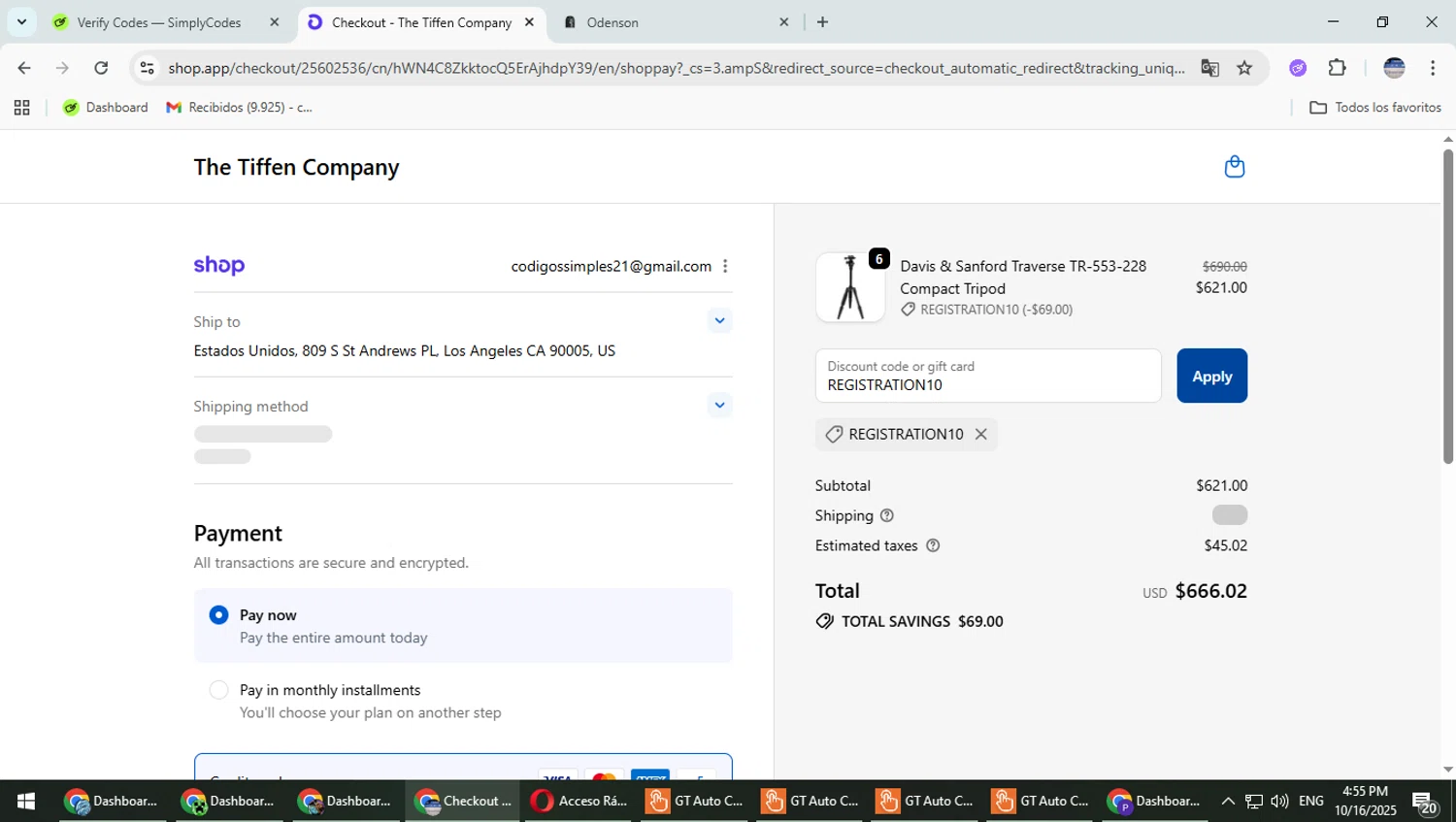
Task: Open the shopping bag cart icon
Action: pyautogui.click(x=1234, y=167)
